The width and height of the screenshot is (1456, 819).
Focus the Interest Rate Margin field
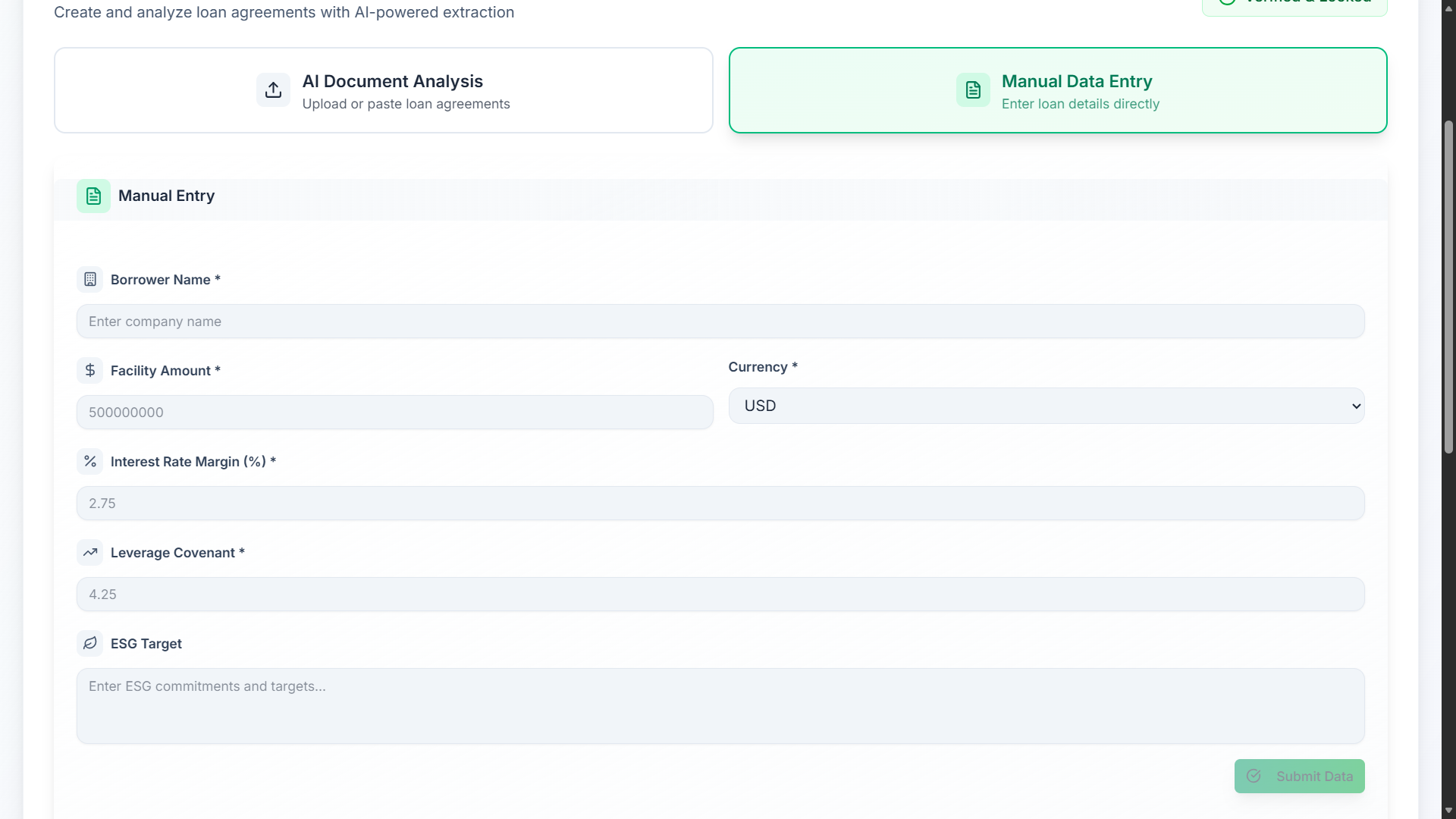click(720, 504)
